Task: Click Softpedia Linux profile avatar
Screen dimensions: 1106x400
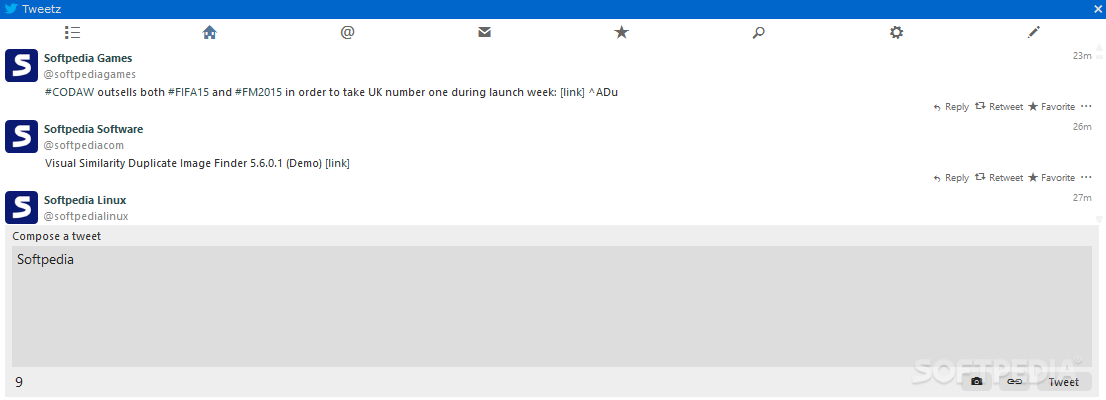Action: [x=21, y=207]
